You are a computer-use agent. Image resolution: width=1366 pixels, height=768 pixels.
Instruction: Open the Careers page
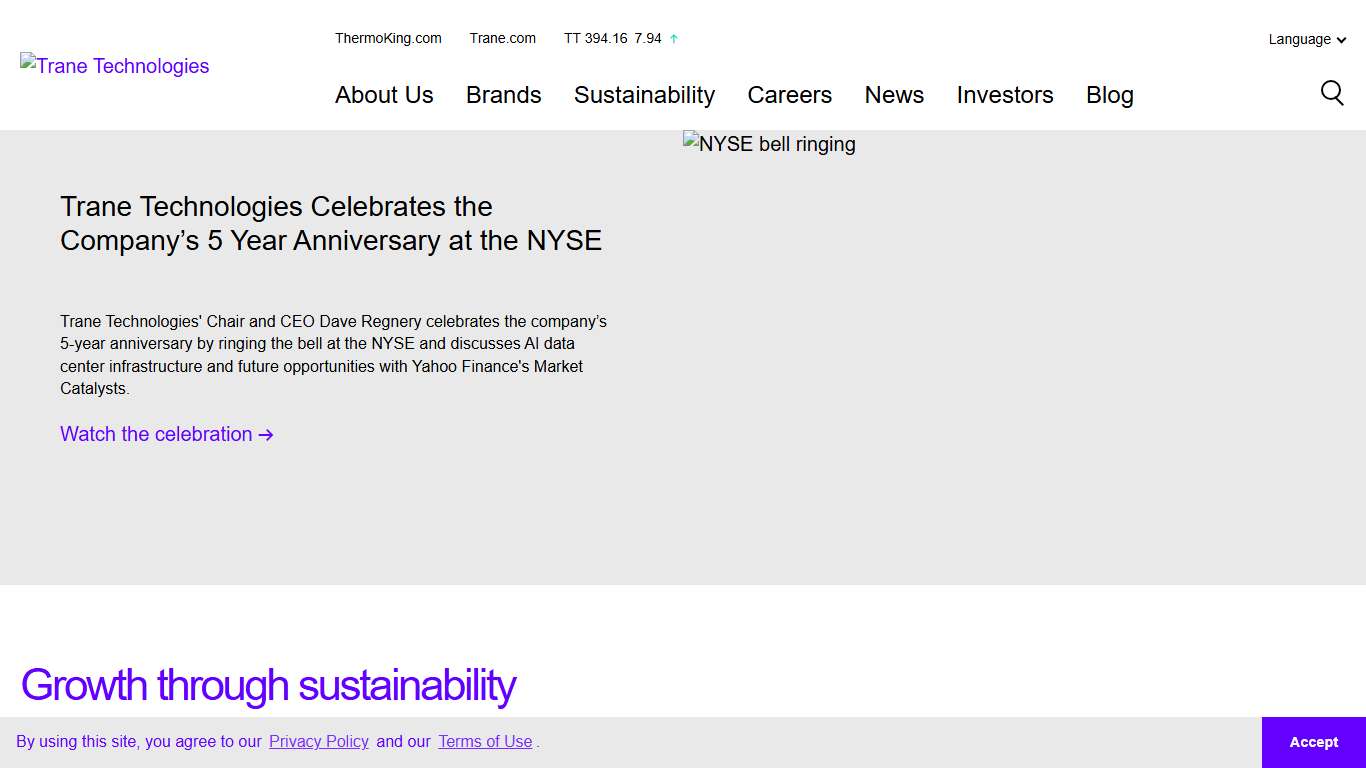pos(789,95)
